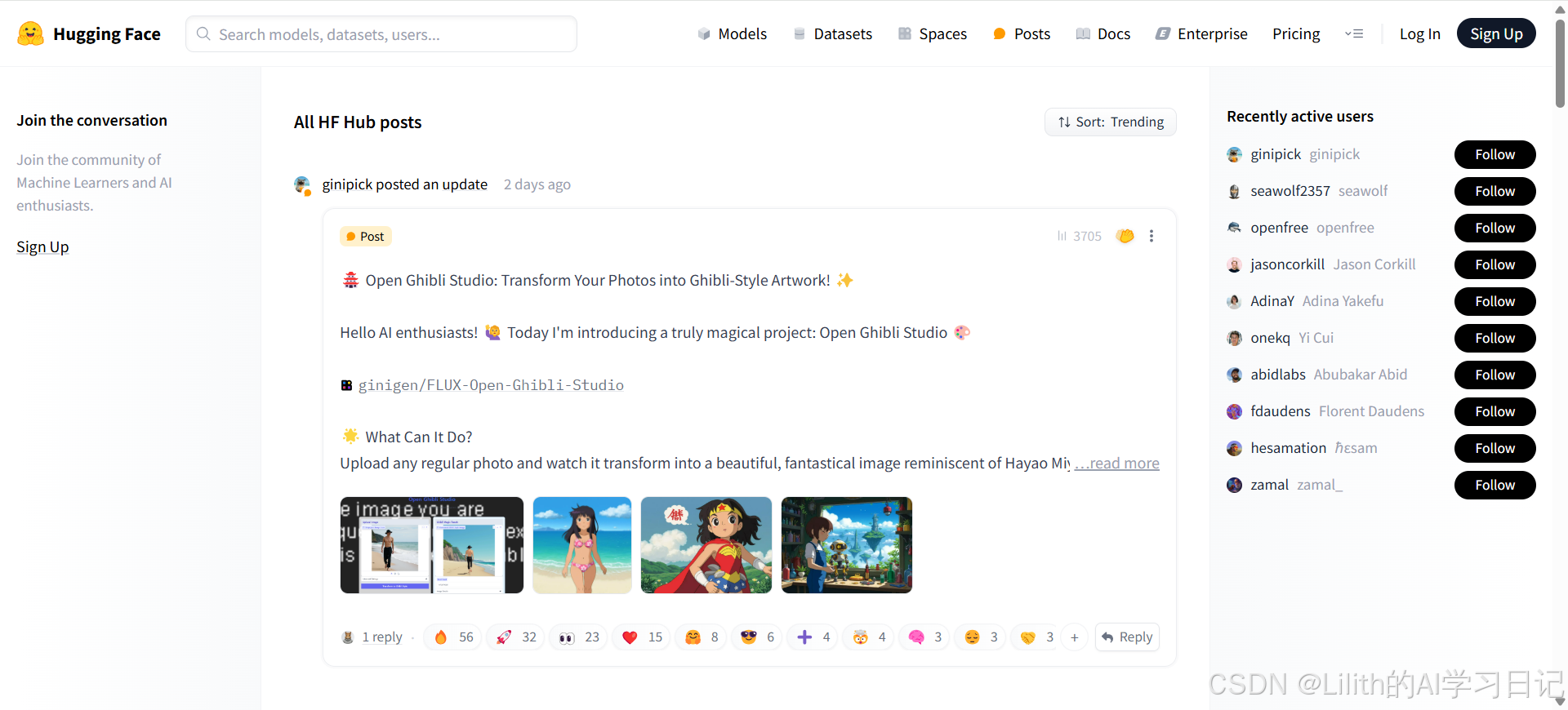Follow user onekq

pos(1494,338)
